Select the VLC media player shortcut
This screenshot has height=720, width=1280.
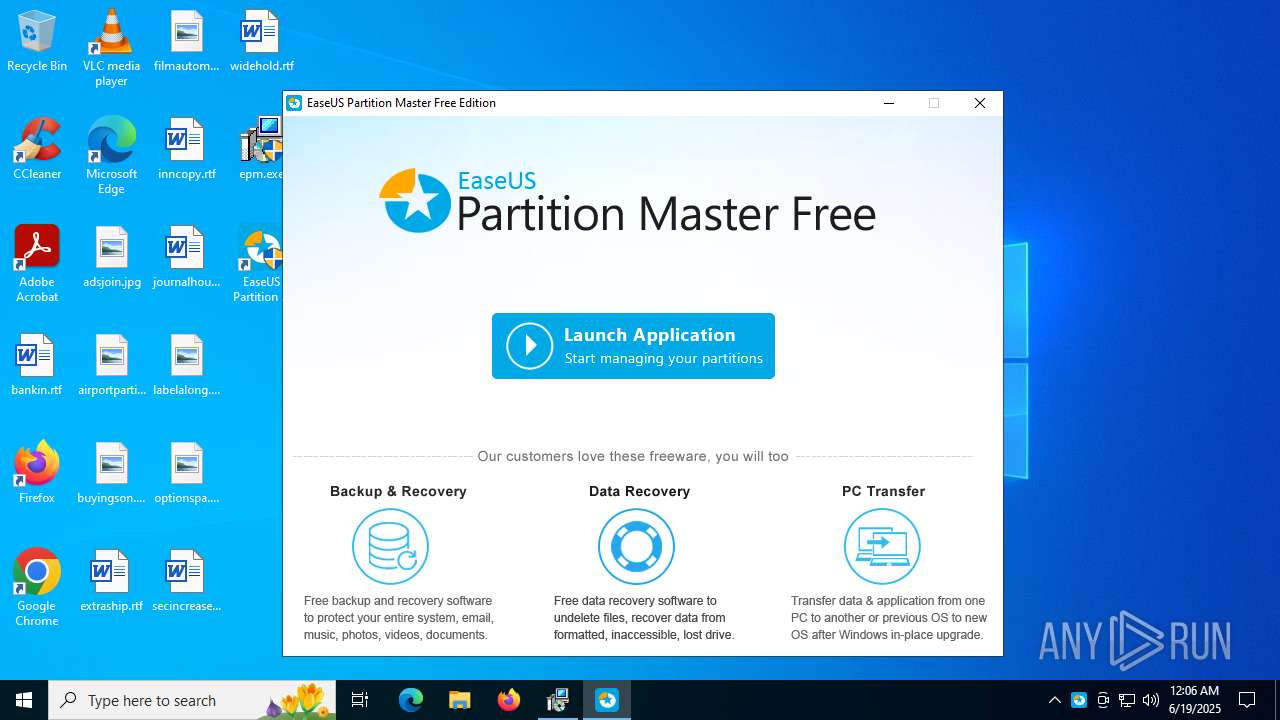[x=111, y=48]
